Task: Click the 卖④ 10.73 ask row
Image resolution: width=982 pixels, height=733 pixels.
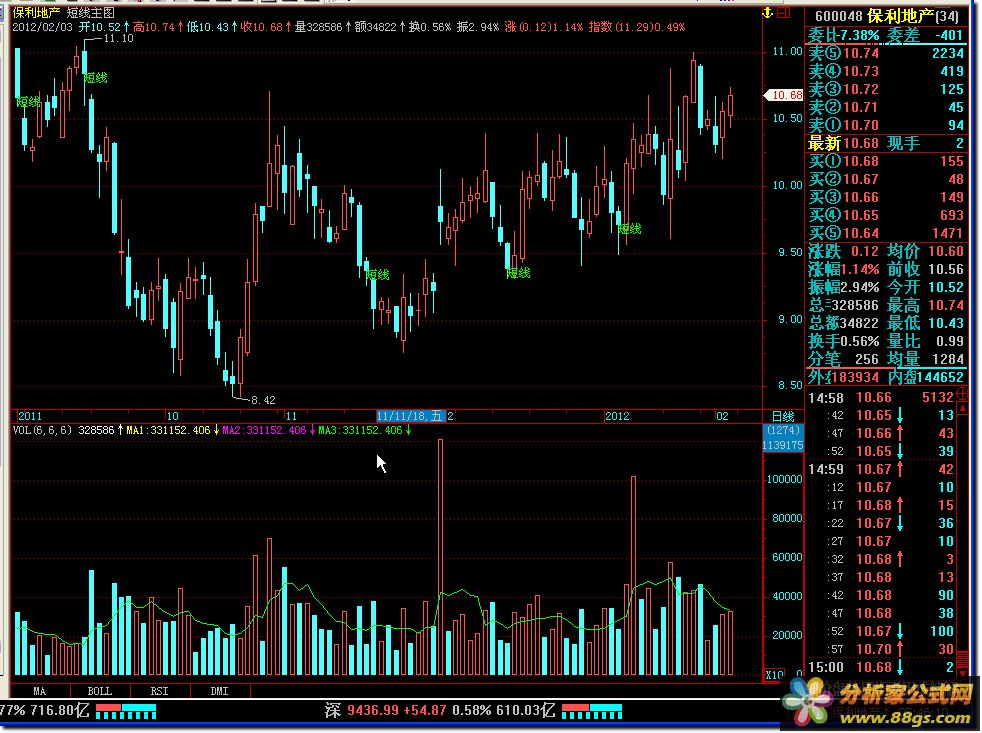Action: [886, 71]
